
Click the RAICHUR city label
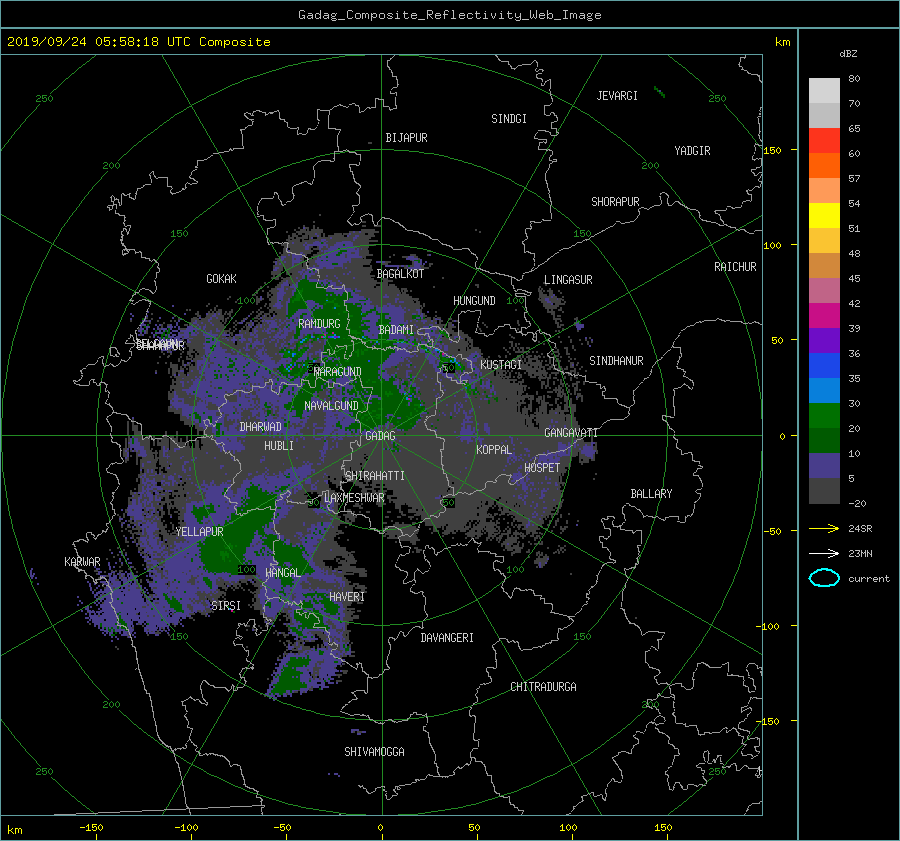tap(735, 267)
